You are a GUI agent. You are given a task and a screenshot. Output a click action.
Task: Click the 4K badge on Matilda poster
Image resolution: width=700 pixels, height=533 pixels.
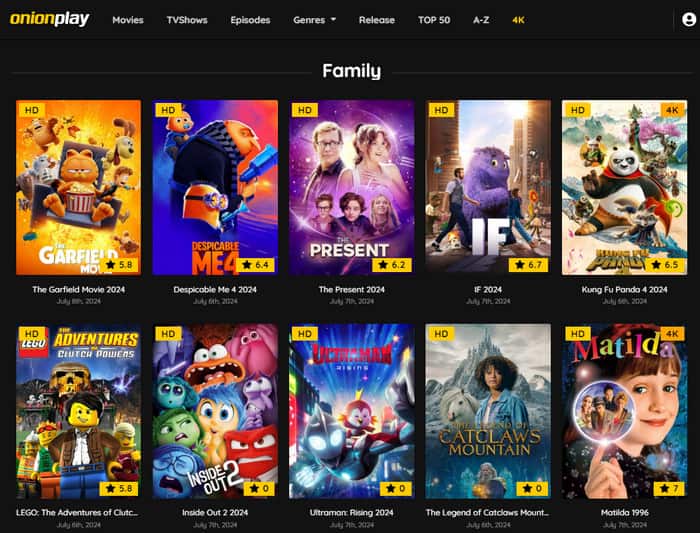click(x=672, y=333)
